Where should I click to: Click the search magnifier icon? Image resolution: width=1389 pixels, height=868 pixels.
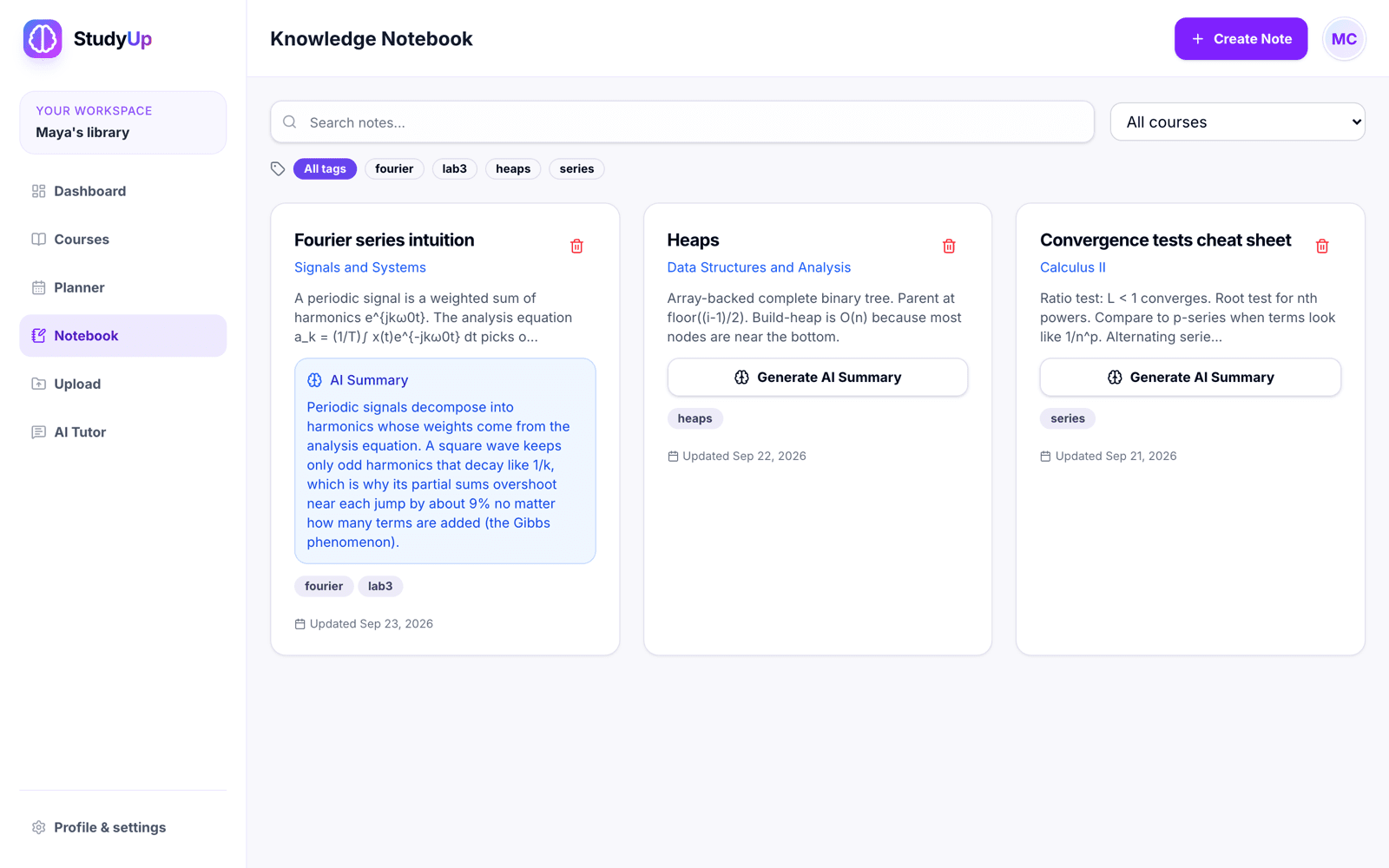(x=290, y=122)
